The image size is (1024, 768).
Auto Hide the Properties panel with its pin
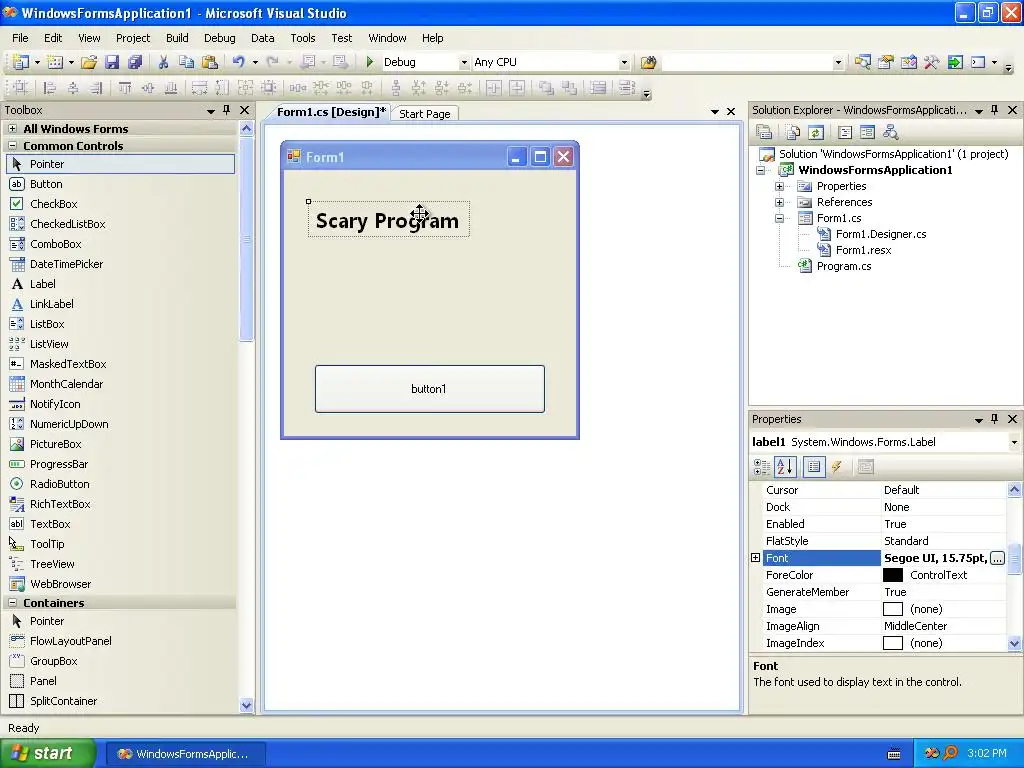click(x=995, y=419)
